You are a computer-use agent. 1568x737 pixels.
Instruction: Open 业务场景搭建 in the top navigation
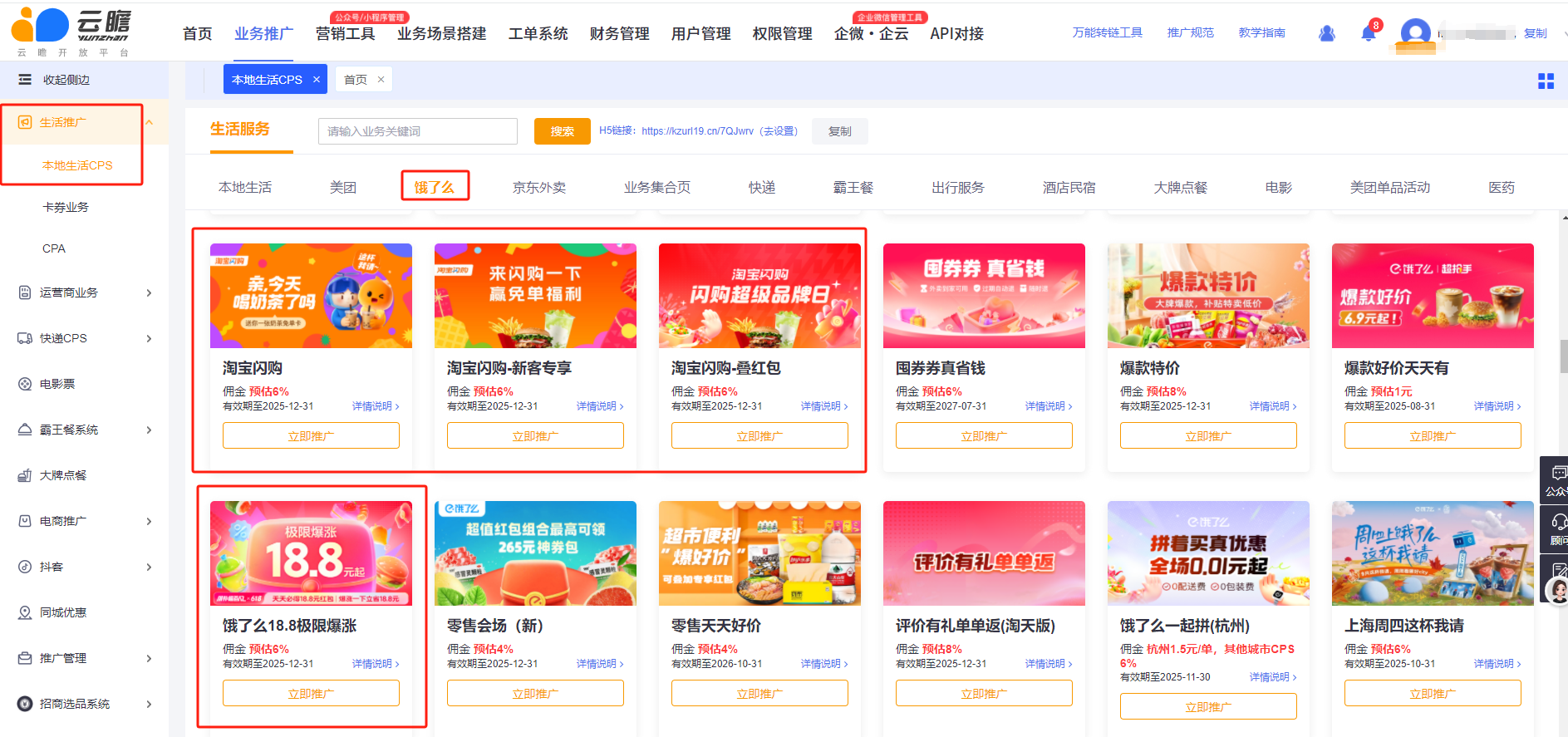(x=442, y=34)
